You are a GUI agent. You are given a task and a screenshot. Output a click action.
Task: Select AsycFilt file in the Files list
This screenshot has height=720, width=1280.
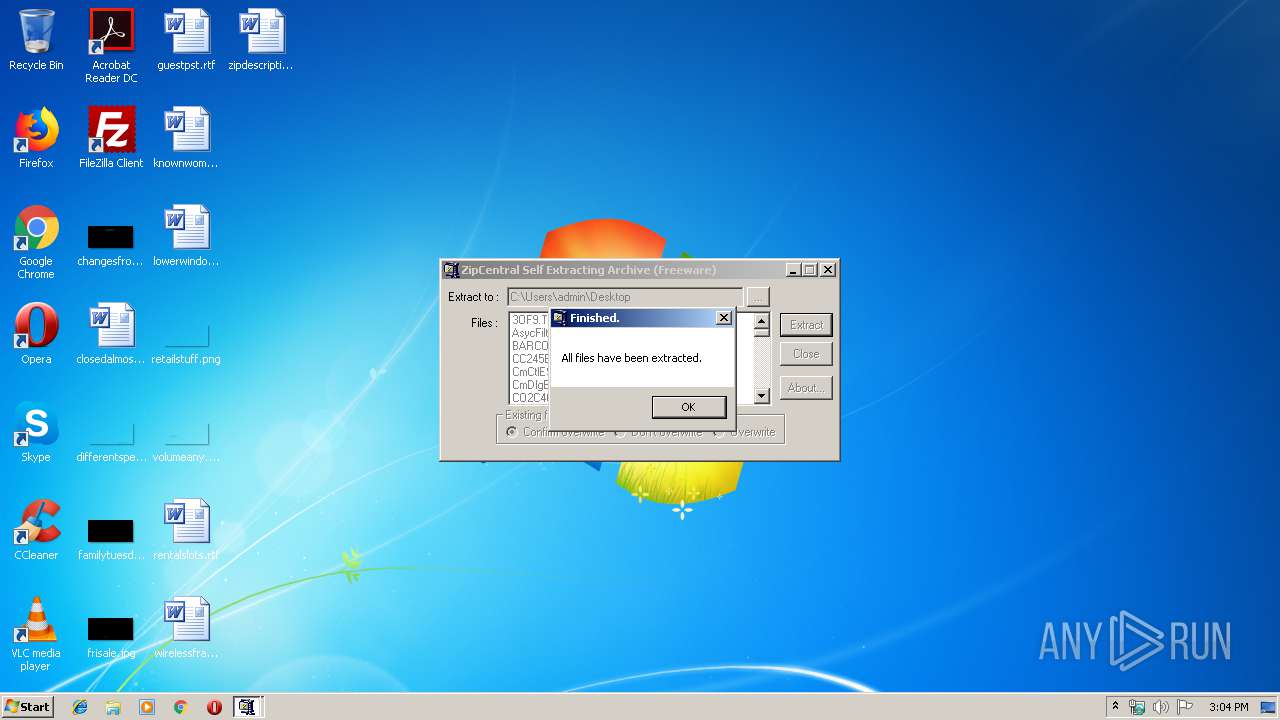click(530, 333)
